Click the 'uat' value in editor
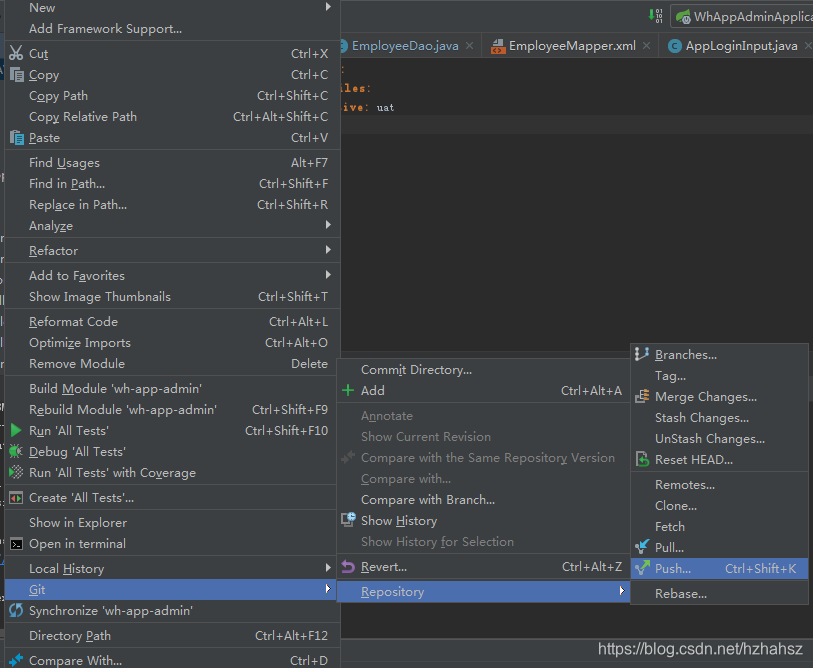This screenshot has height=668, width=813. click(x=385, y=108)
